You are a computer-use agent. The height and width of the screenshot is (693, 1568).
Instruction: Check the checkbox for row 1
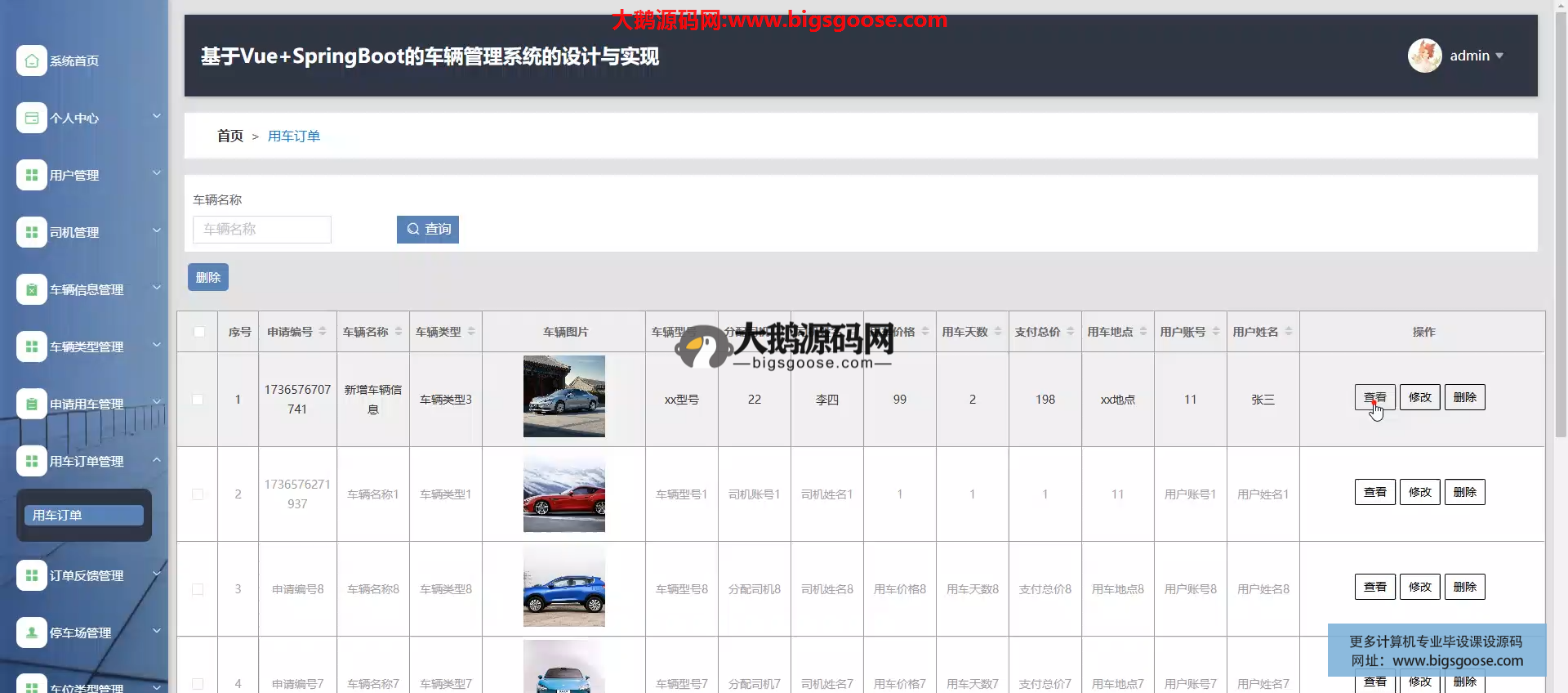198,400
